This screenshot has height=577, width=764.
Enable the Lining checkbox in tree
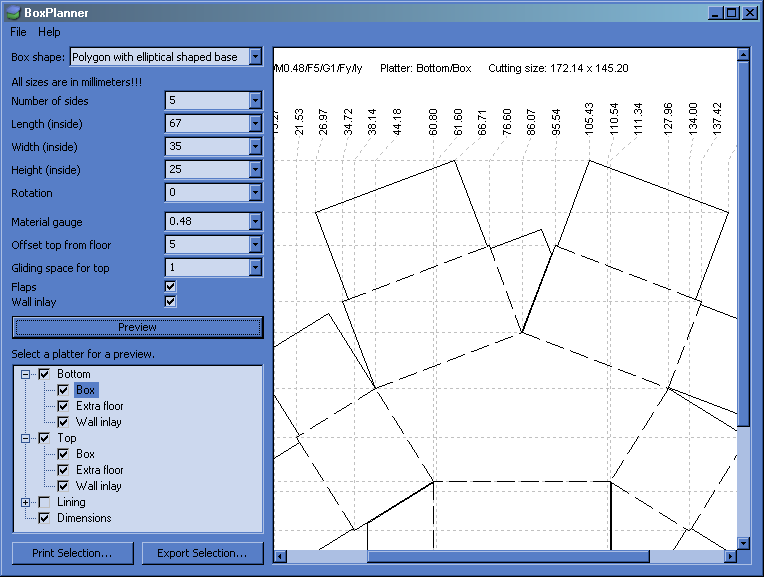(44, 502)
